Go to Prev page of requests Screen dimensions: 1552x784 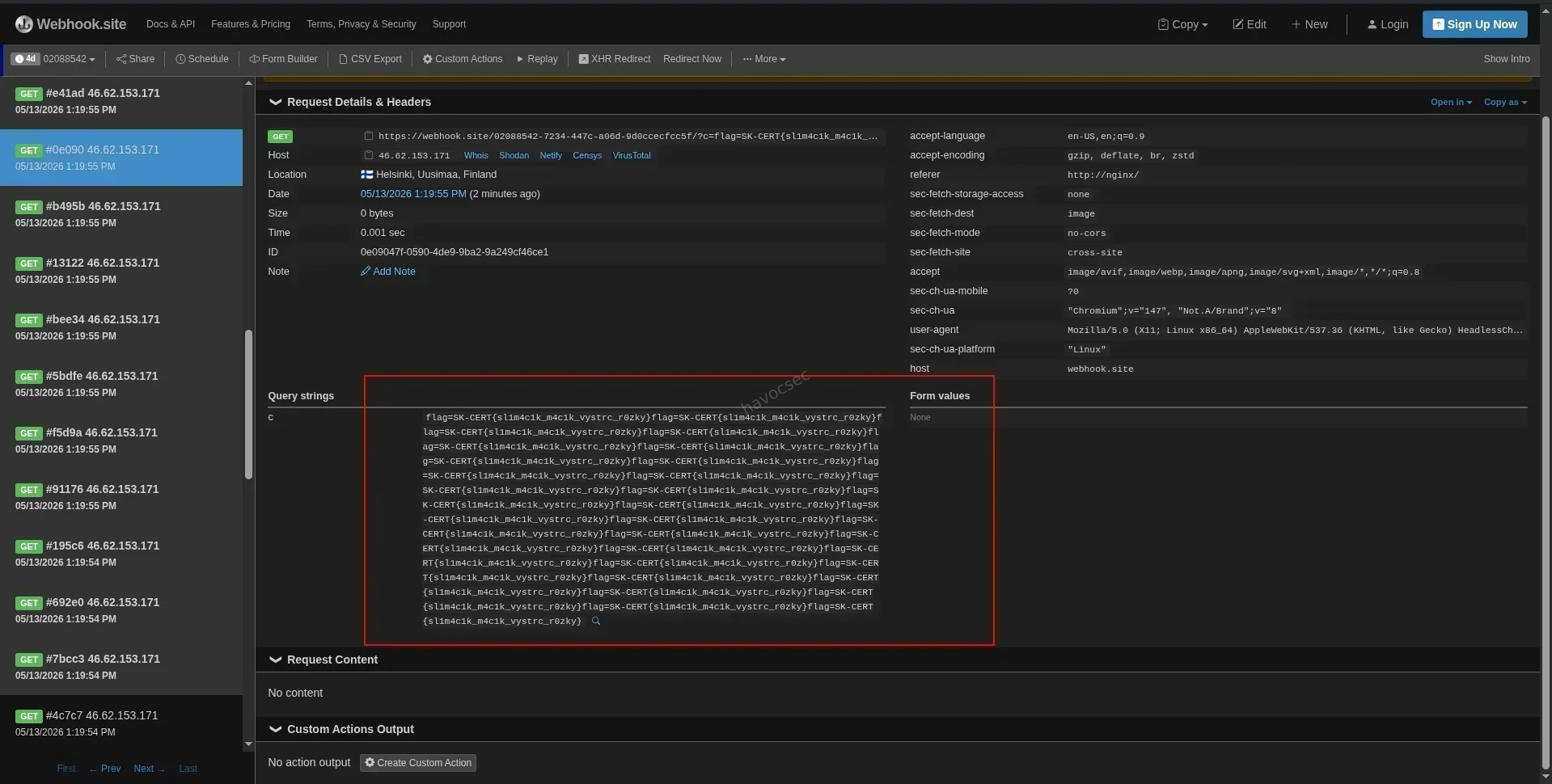pos(105,769)
